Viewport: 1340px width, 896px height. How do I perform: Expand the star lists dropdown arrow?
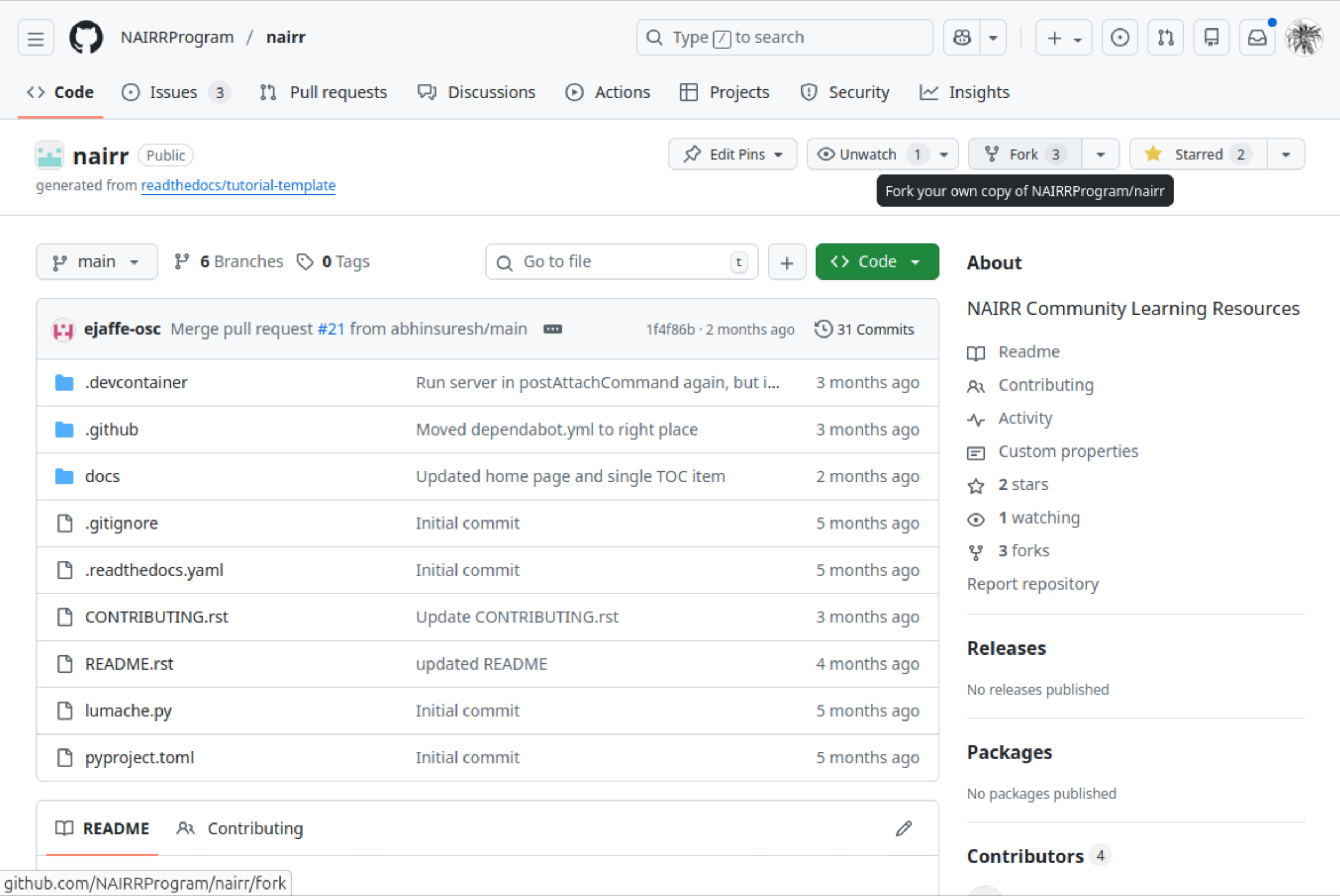(x=1286, y=155)
